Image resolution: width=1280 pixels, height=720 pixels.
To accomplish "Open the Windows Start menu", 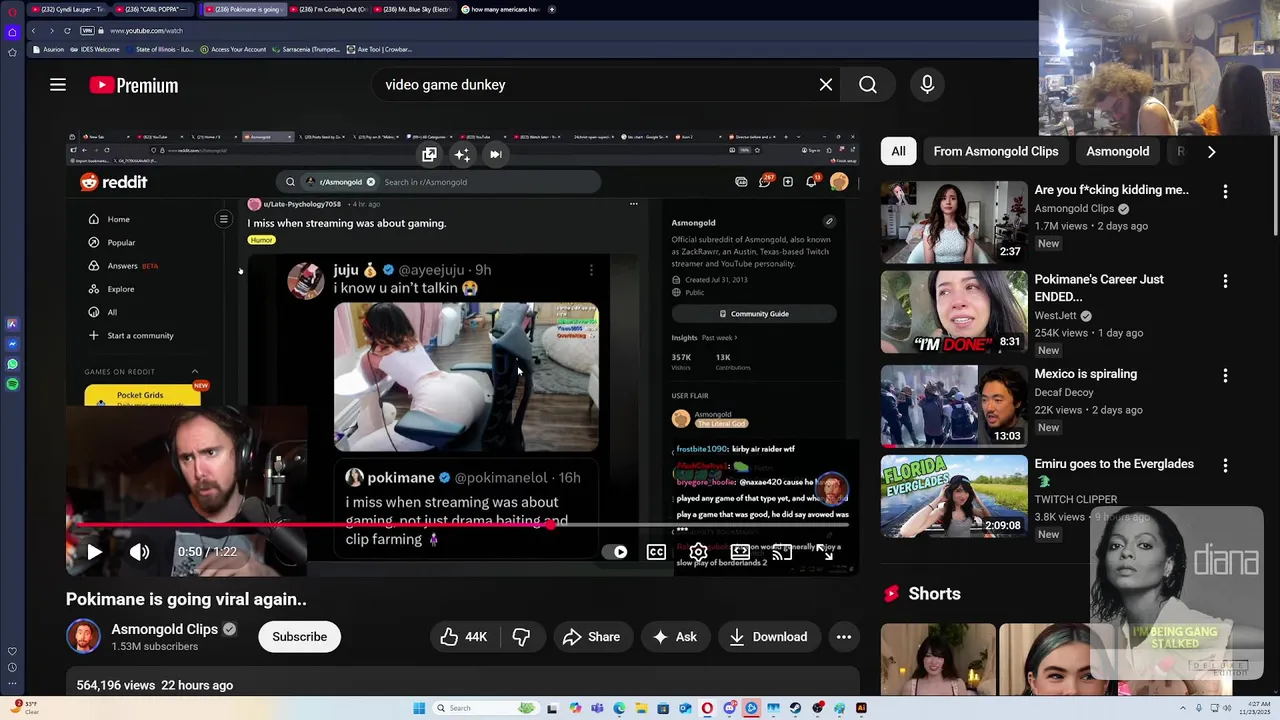I will 419,708.
